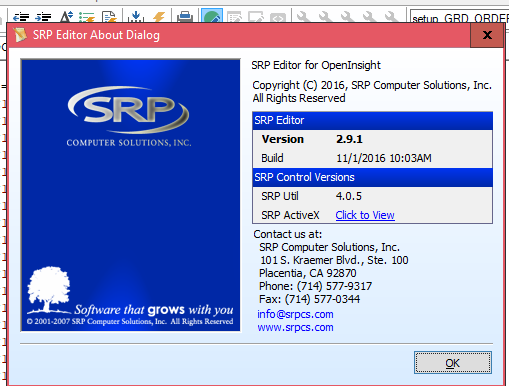Close the SRP Editor About Dialog

pos(487,35)
